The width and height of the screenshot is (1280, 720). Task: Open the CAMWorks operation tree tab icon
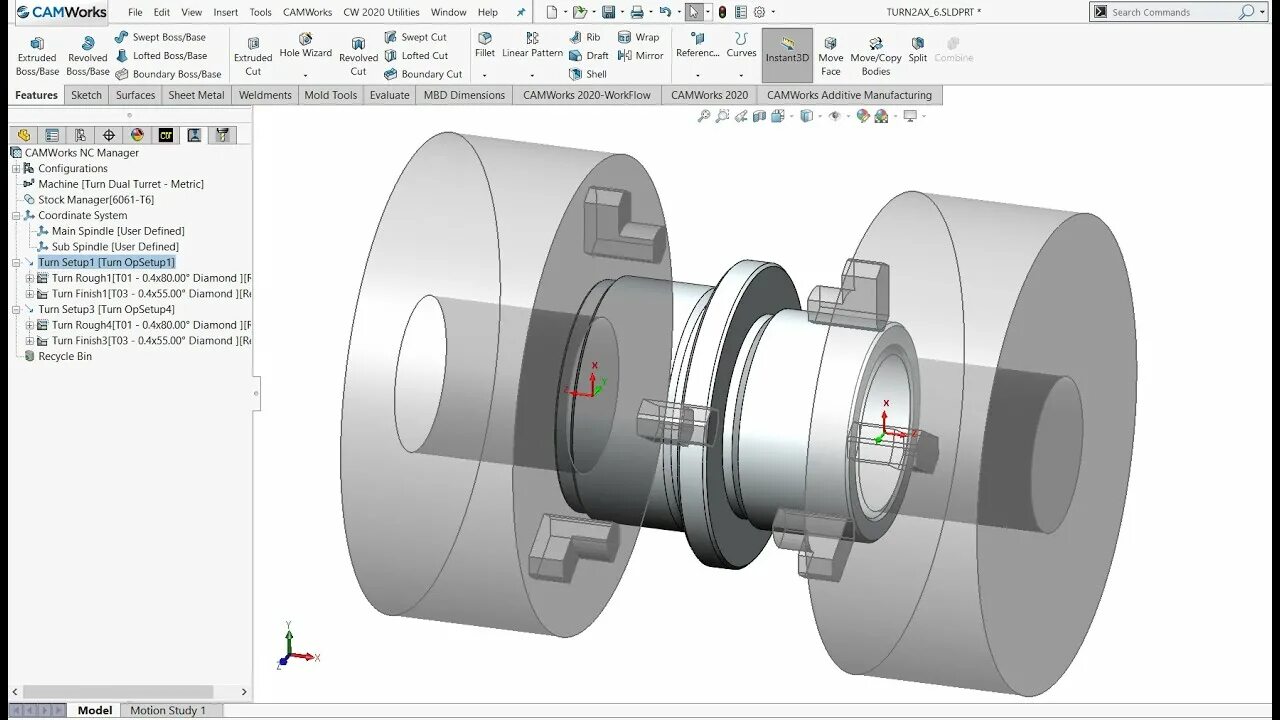[194, 135]
